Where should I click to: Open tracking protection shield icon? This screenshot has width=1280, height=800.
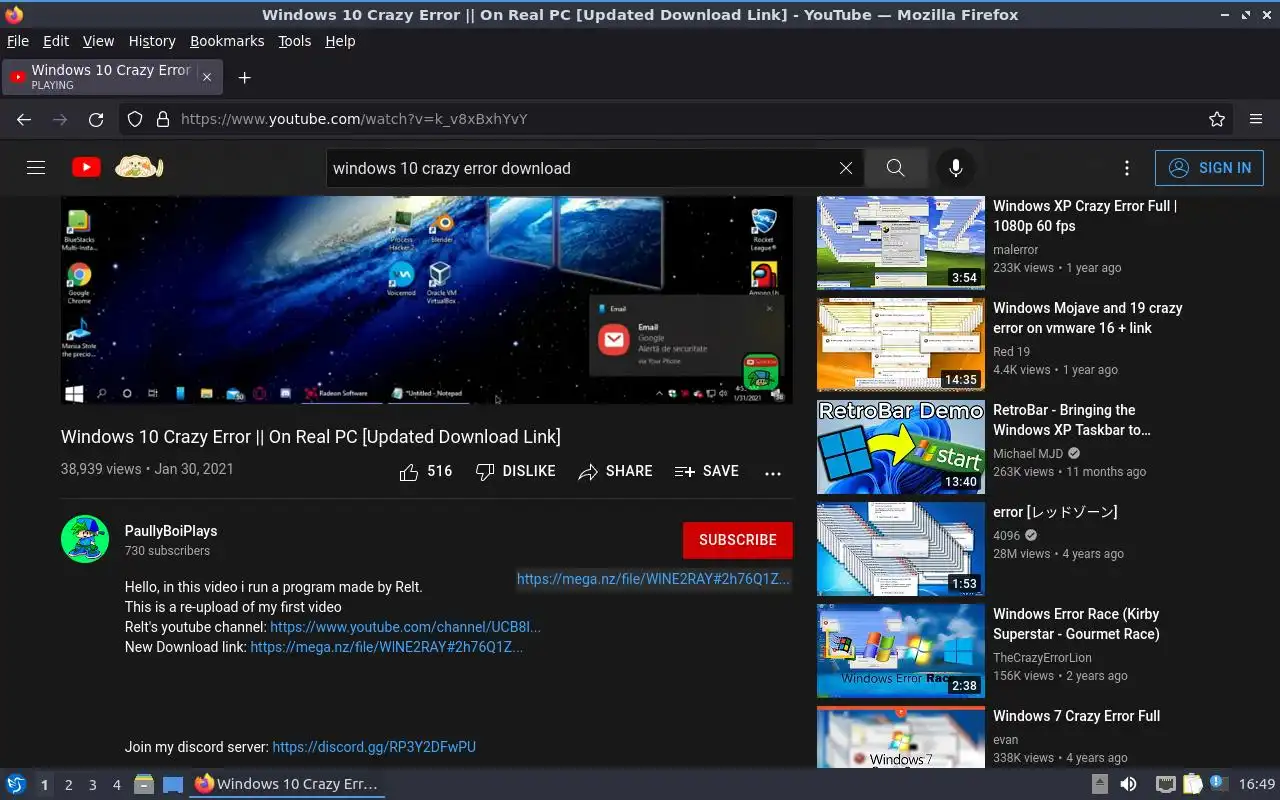[x=135, y=119]
